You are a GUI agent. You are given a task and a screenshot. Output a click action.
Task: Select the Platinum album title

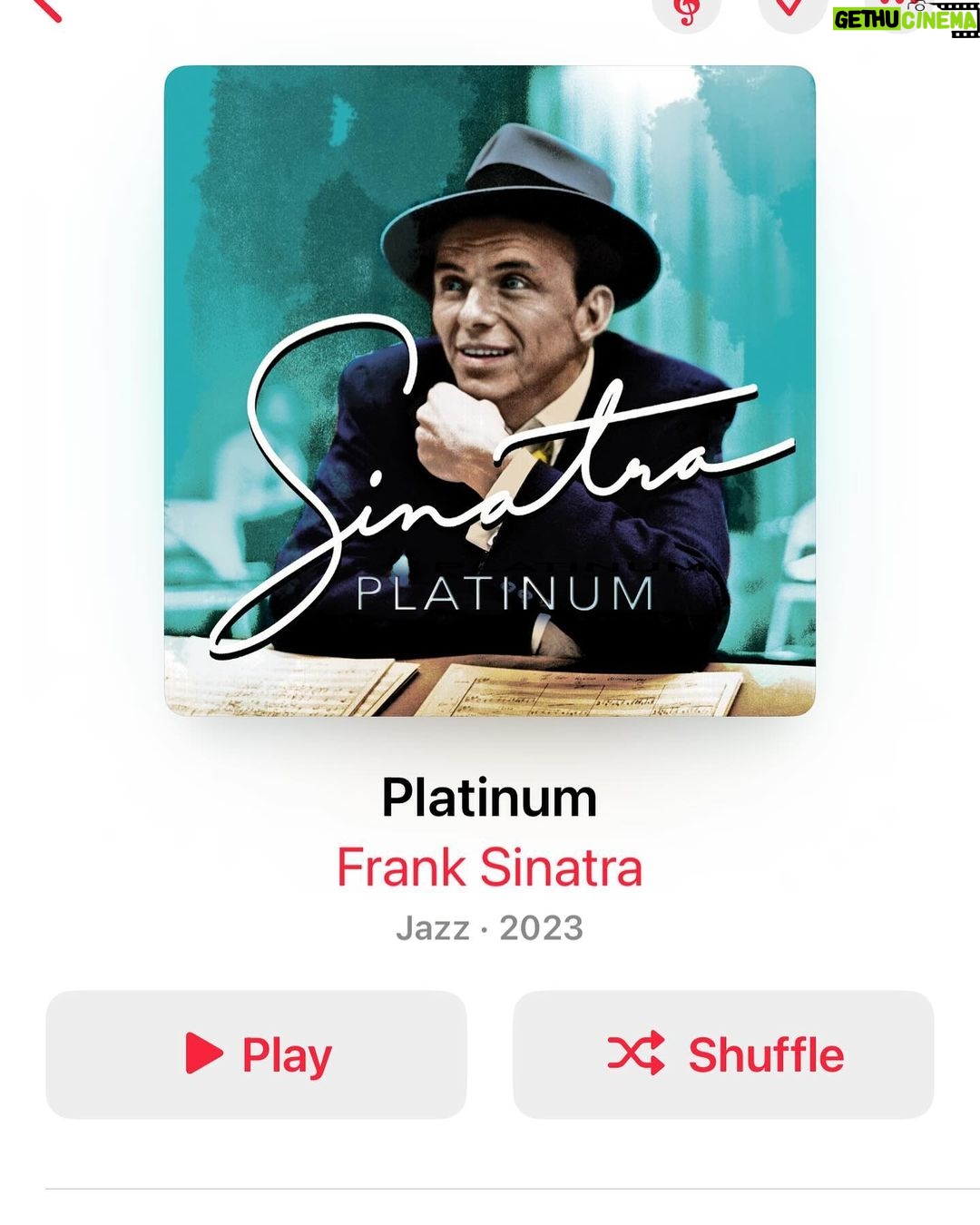coord(489,798)
